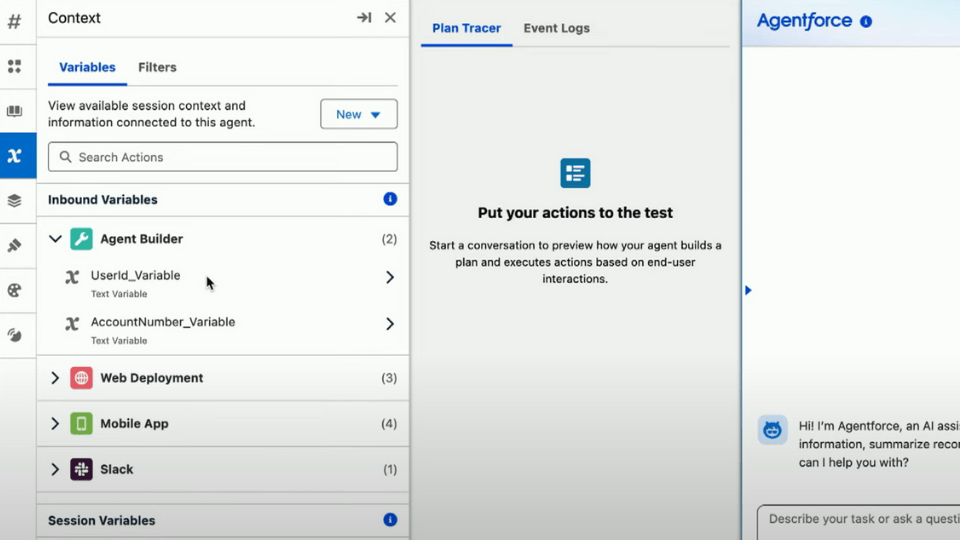960x540 pixels.
Task: Expand the Slack group
Action: pos(55,470)
